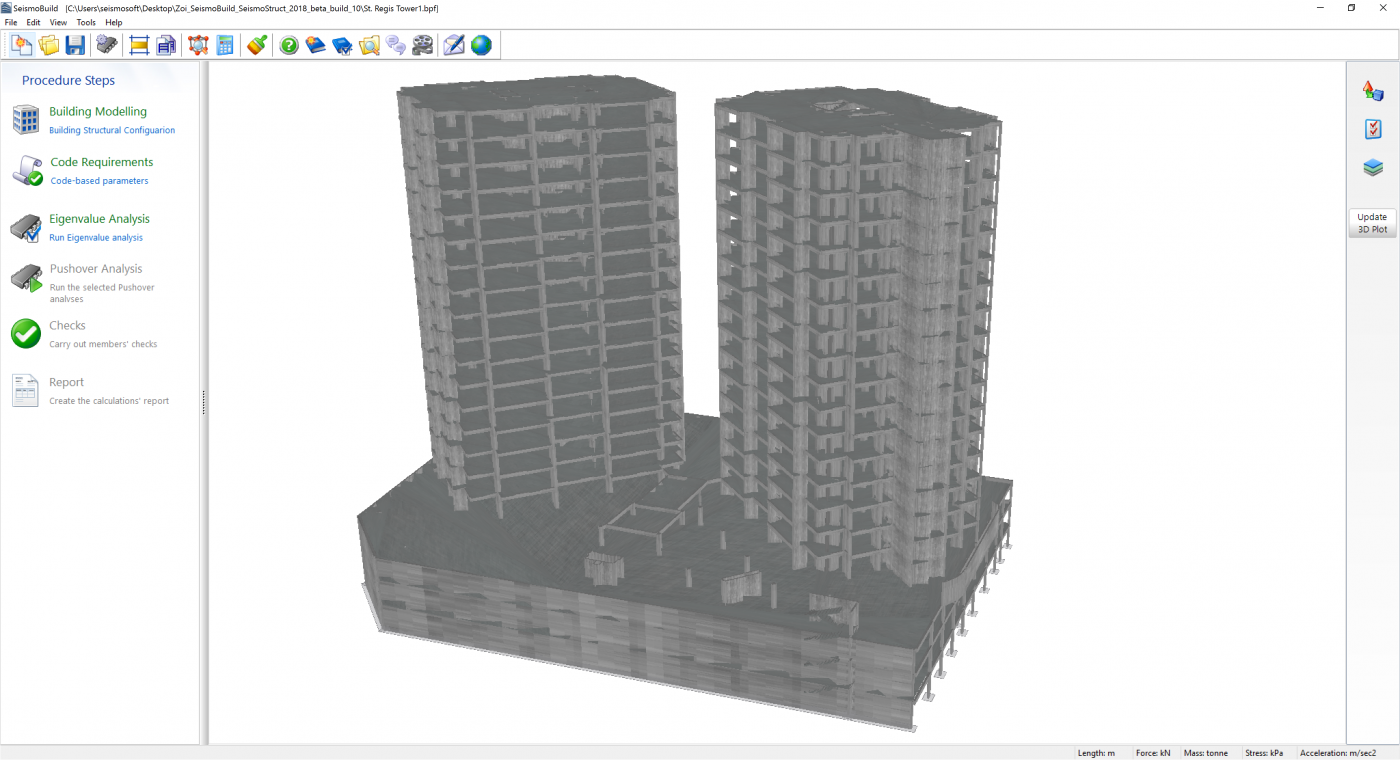The image size is (1400, 760).
Task: Click the 3D shapes icon on right panel
Action: (1373, 91)
